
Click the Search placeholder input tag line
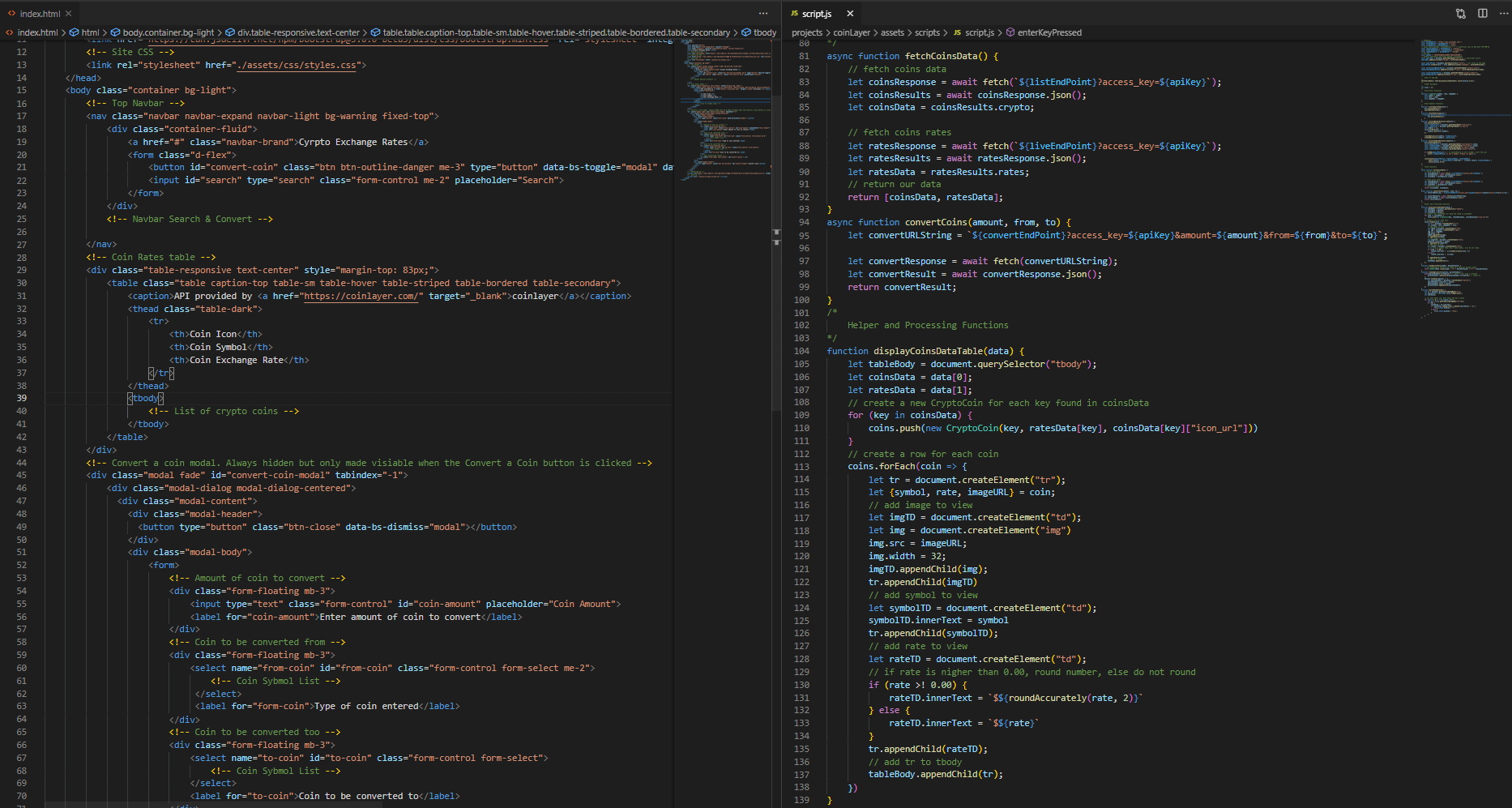click(356, 181)
